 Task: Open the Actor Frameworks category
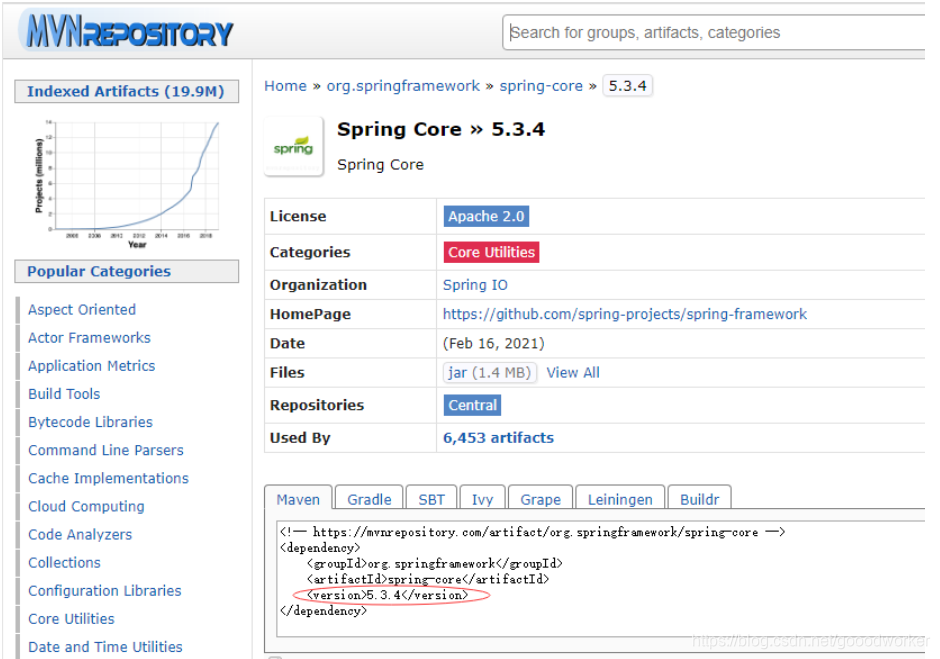[x=89, y=338]
